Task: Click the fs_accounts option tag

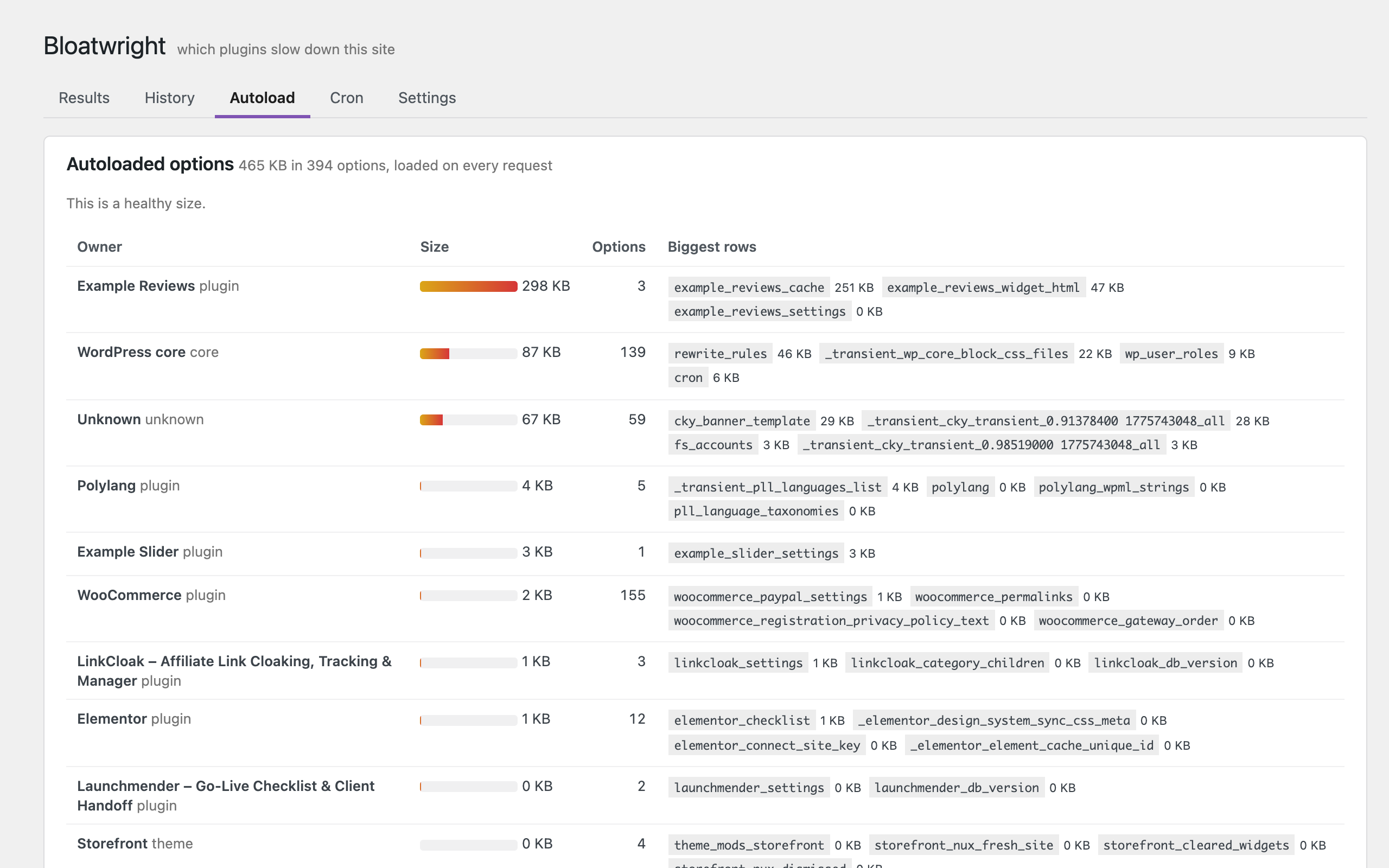Action: click(x=713, y=445)
